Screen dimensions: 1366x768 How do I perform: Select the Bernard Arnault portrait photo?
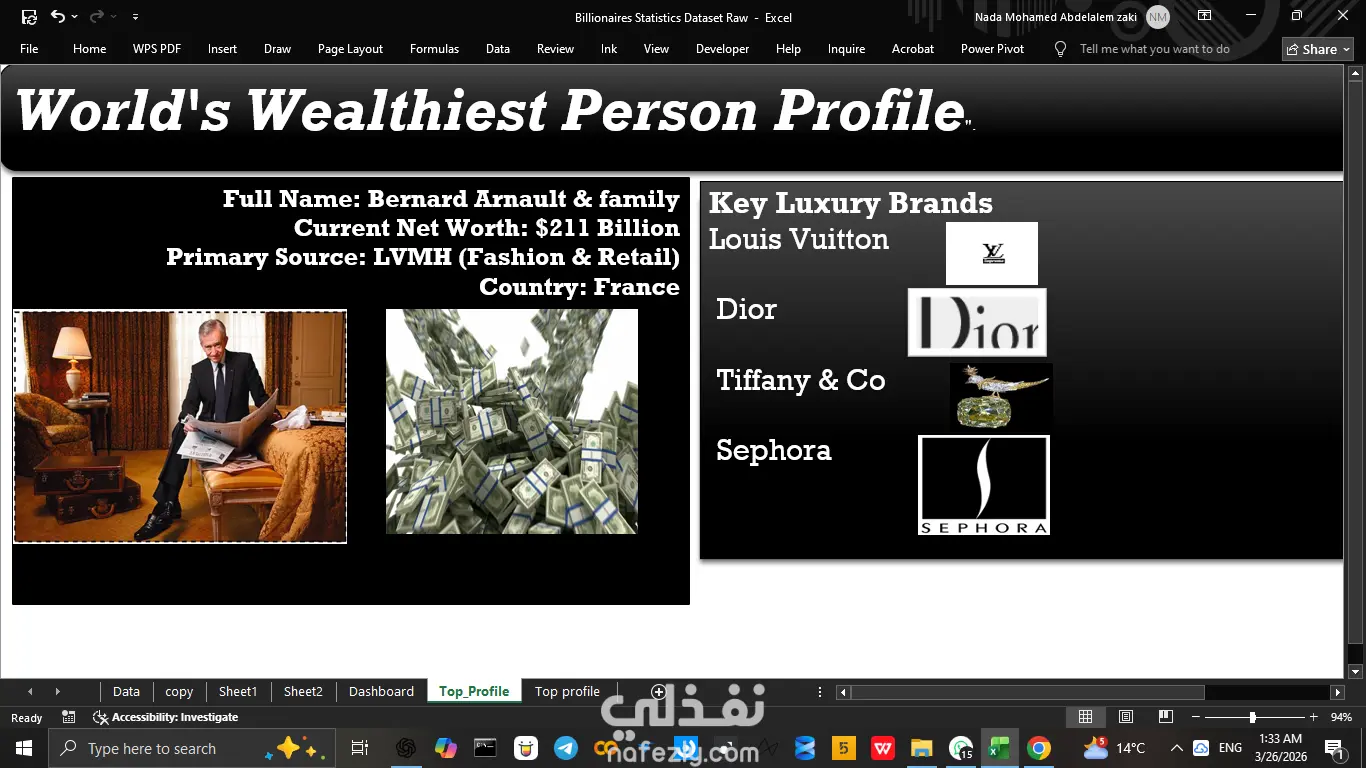tap(180, 426)
